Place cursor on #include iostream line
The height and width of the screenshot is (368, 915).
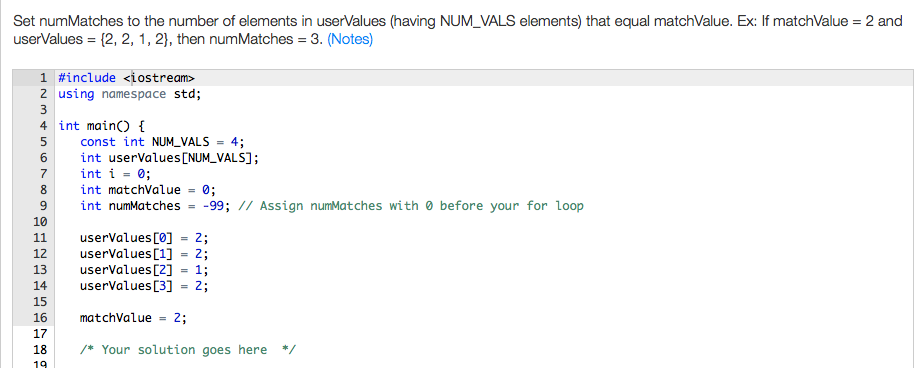(x=126, y=78)
